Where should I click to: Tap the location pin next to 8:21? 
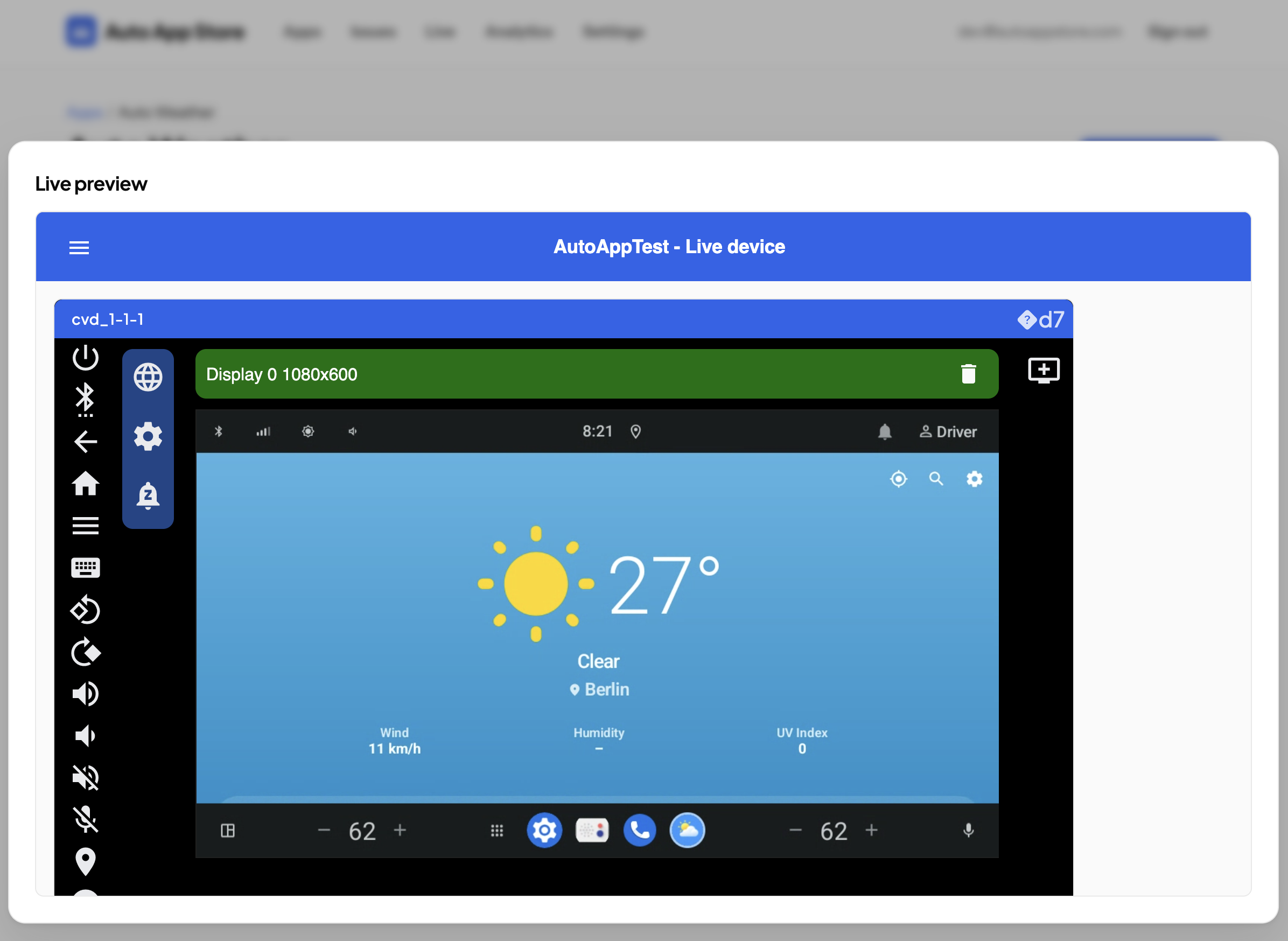635,432
